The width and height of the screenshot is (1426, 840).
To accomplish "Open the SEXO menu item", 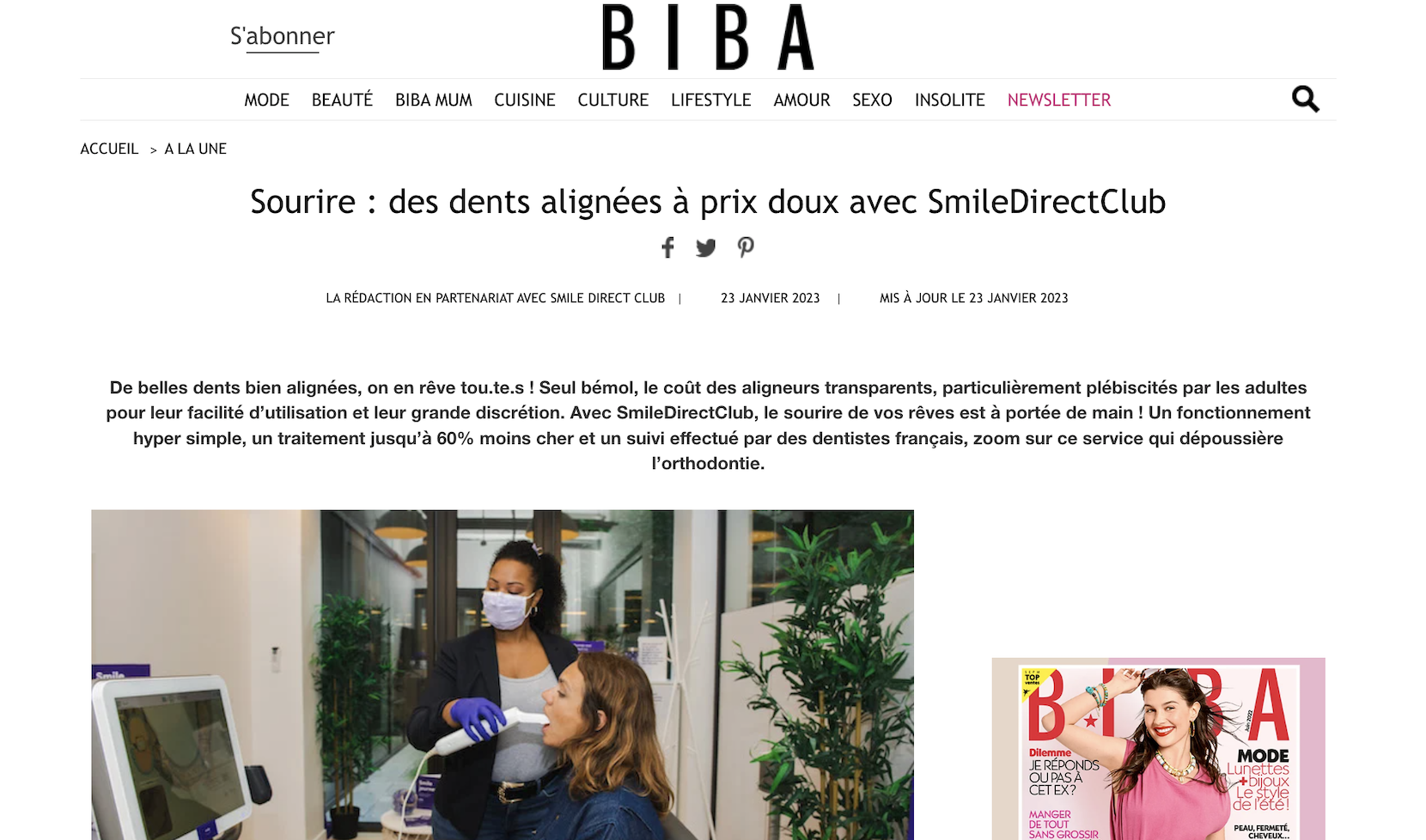I will (872, 100).
